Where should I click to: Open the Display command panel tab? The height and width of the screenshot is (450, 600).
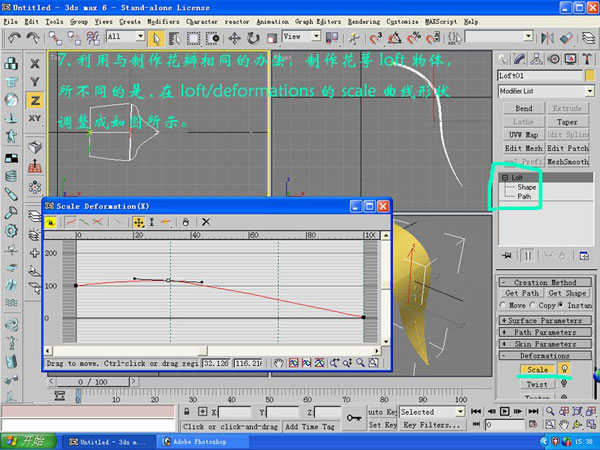[x=571, y=59]
